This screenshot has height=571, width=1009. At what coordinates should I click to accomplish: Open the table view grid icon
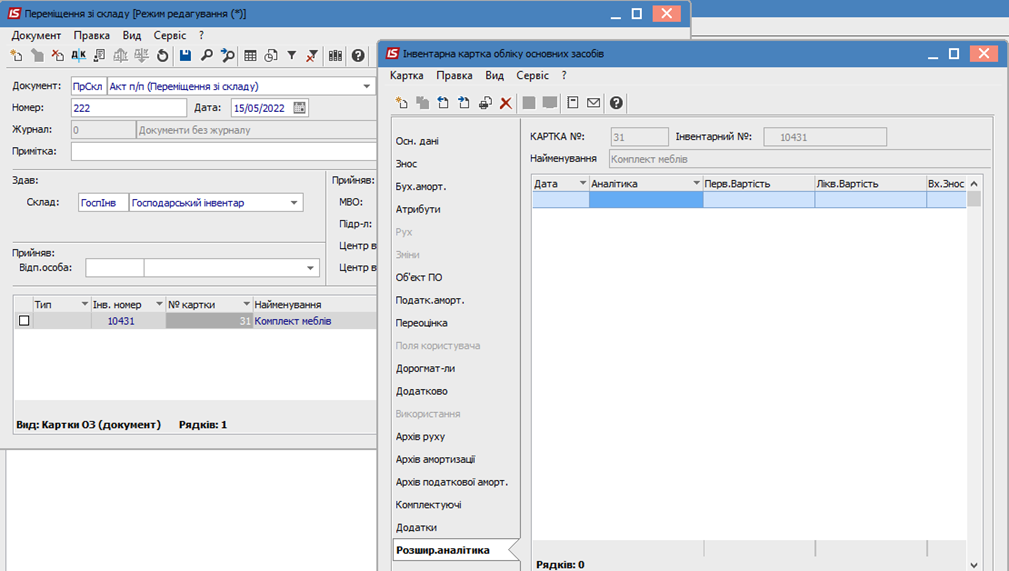pyautogui.click(x=250, y=56)
